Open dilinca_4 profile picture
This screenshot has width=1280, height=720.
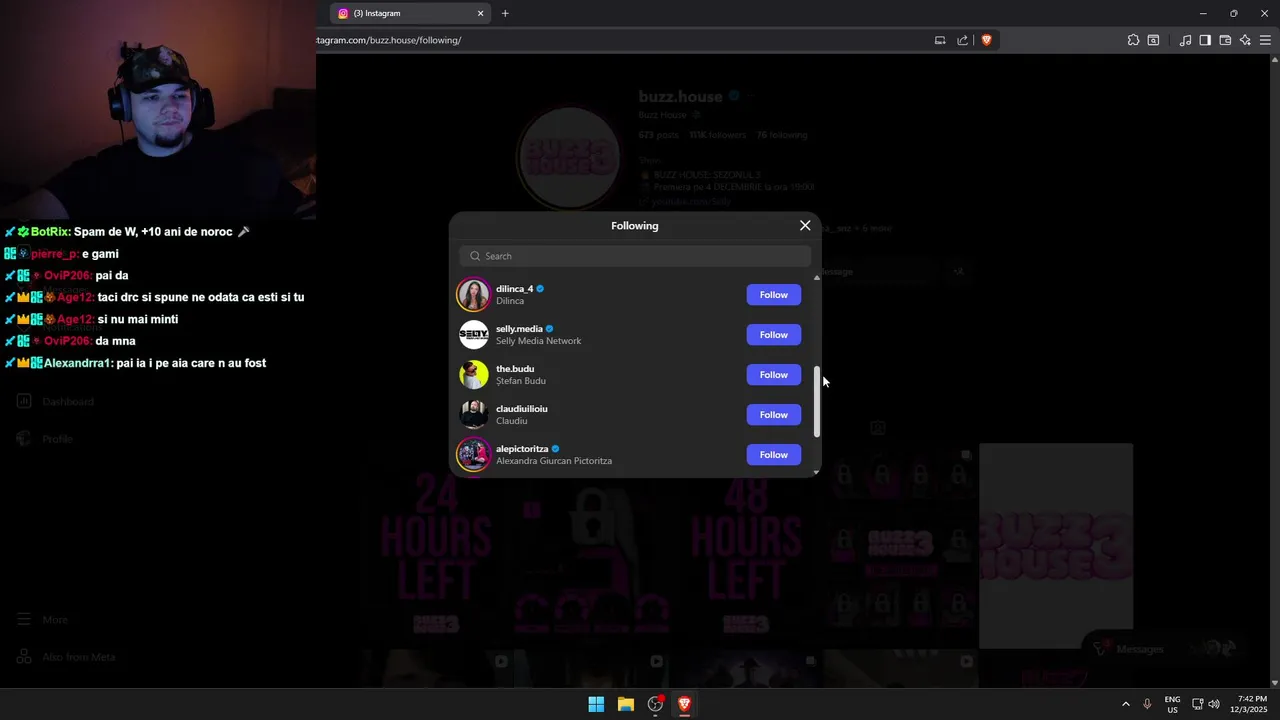coord(474,295)
